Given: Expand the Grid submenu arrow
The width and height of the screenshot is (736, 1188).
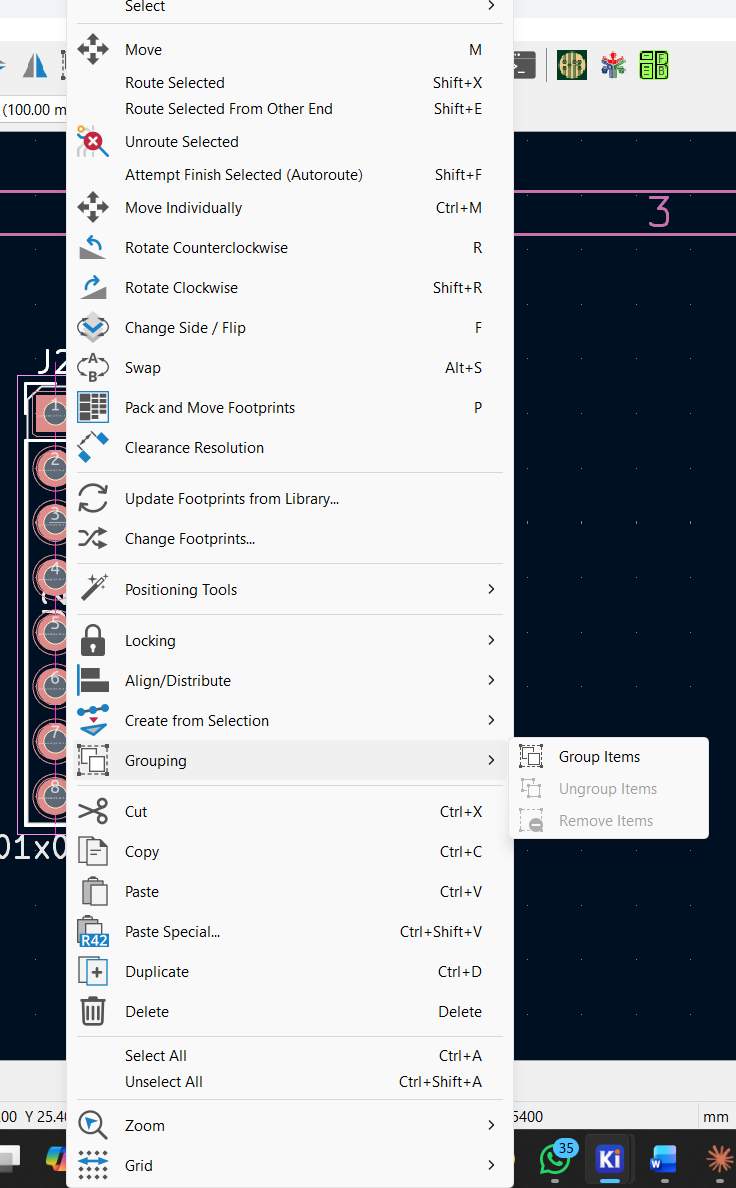Looking at the screenshot, I should [491, 1165].
